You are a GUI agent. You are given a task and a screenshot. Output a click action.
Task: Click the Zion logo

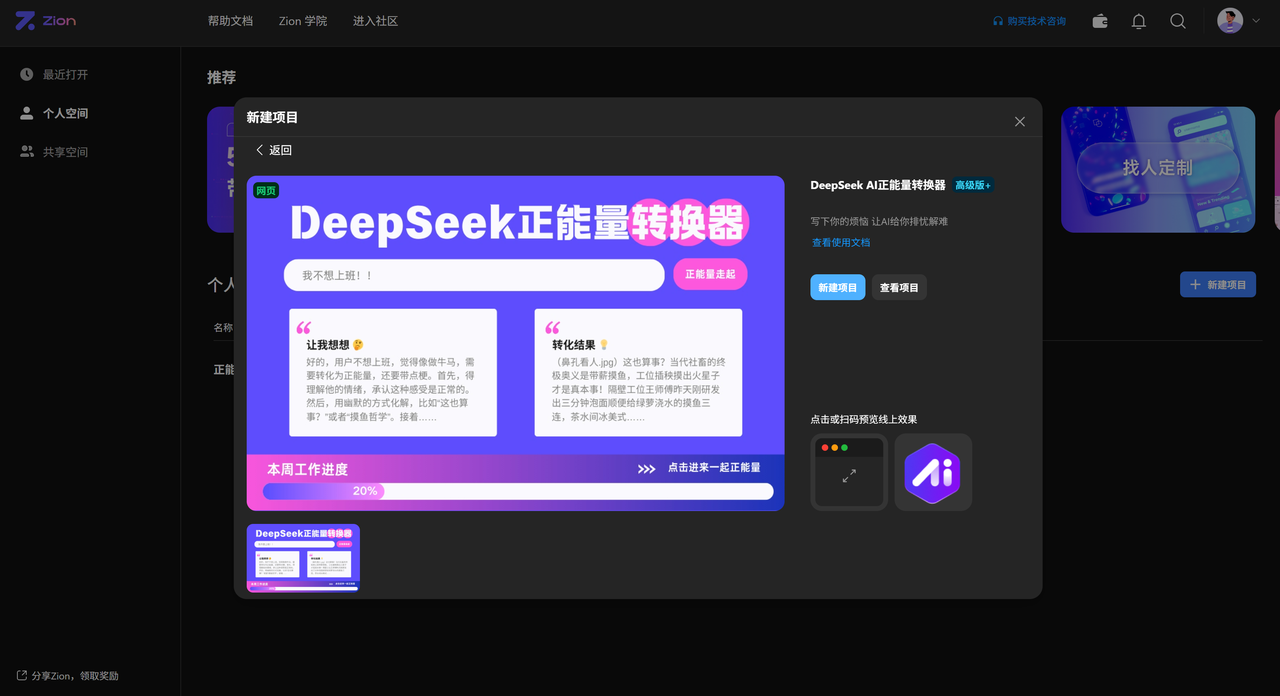pyautogui.click(x=46, y=21)
